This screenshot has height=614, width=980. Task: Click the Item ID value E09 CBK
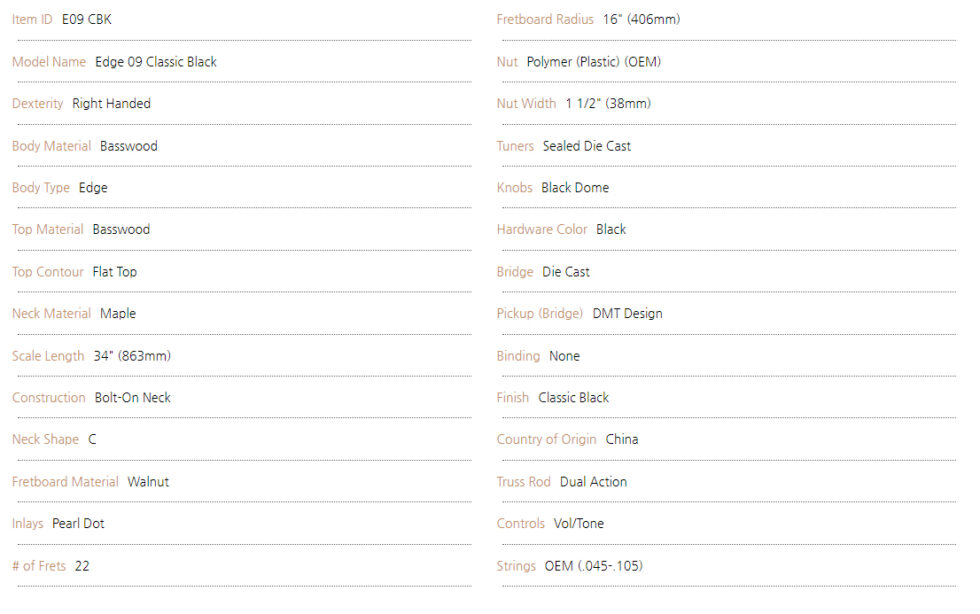tap(86, 19)
